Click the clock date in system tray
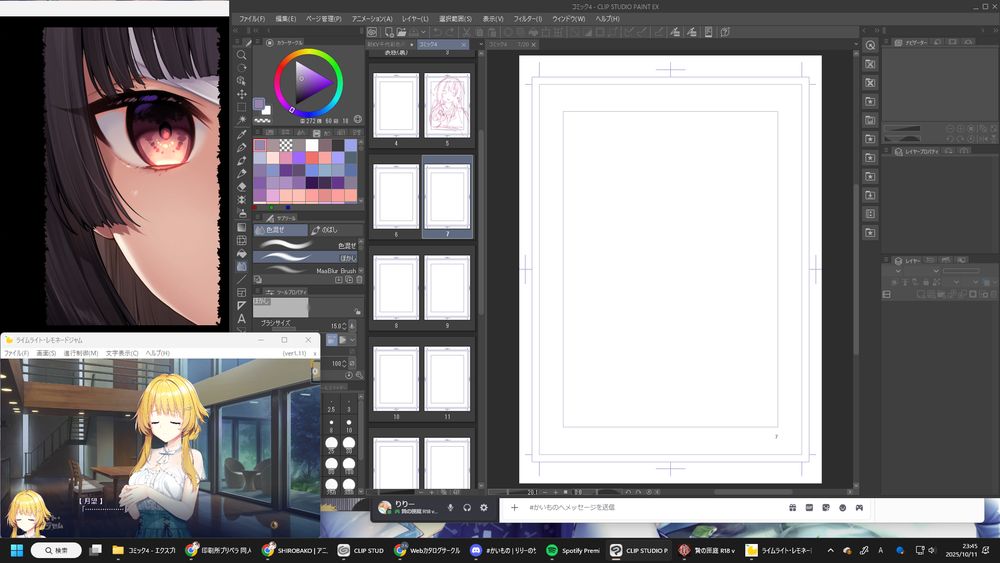 click(960, 550)
